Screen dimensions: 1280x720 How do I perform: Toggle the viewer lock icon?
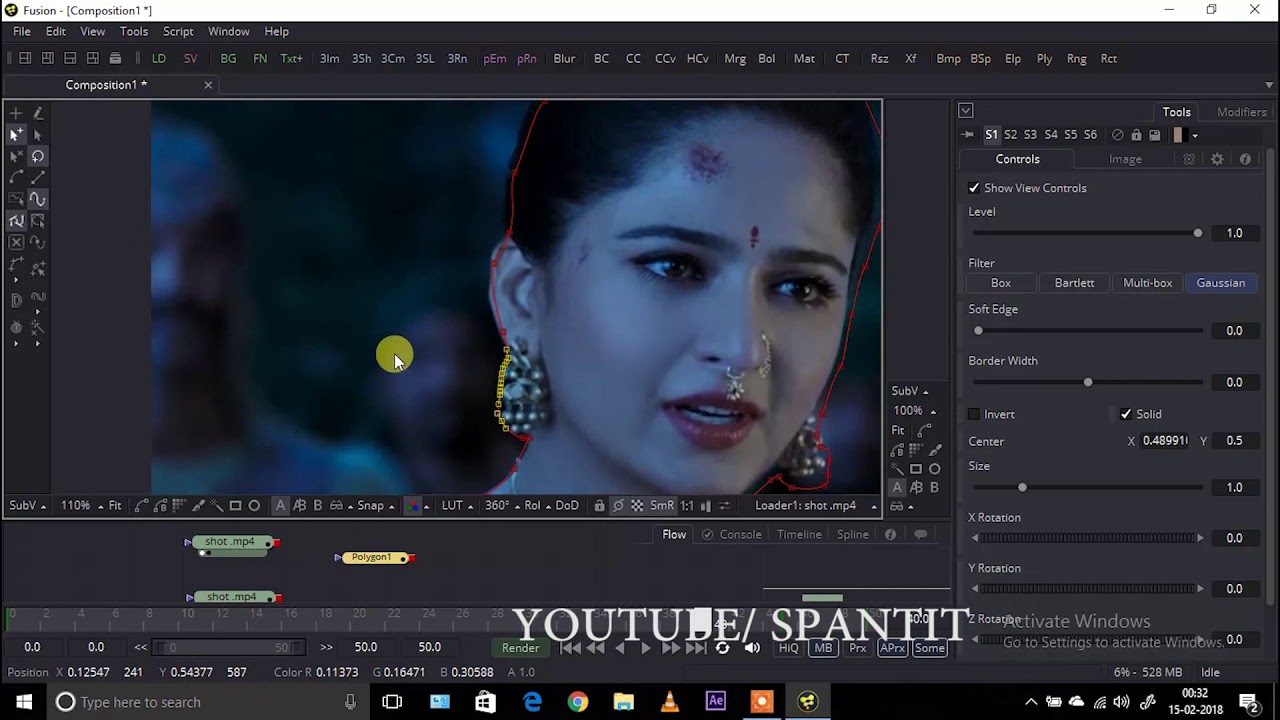[x=599, y=506]
